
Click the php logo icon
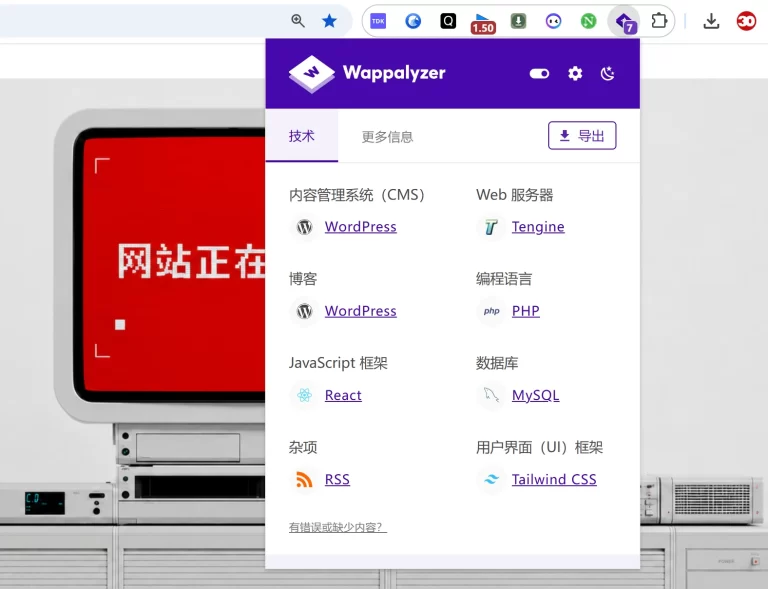[x=491, y=311]
